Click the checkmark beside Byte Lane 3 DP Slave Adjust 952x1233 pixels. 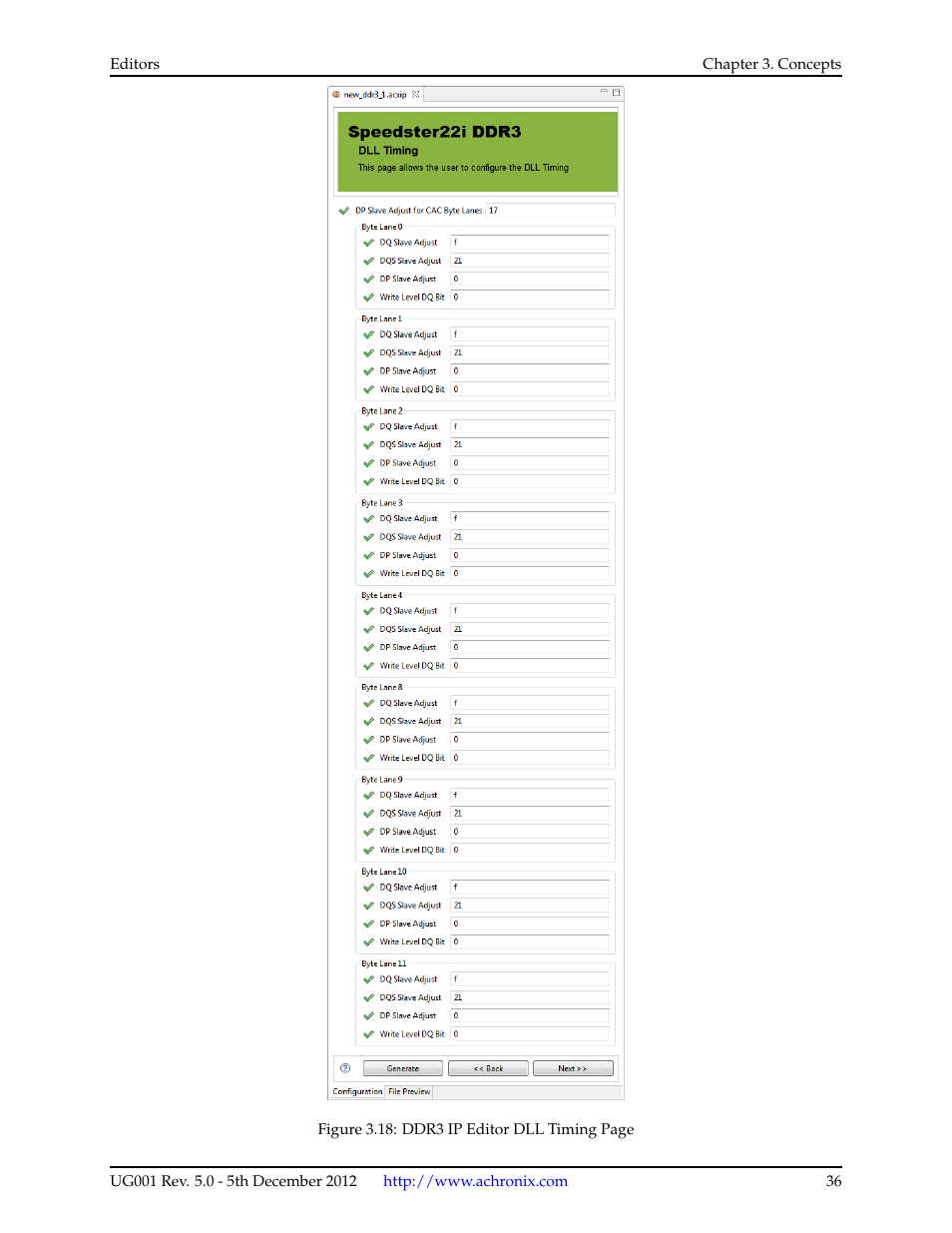point(368,555)
